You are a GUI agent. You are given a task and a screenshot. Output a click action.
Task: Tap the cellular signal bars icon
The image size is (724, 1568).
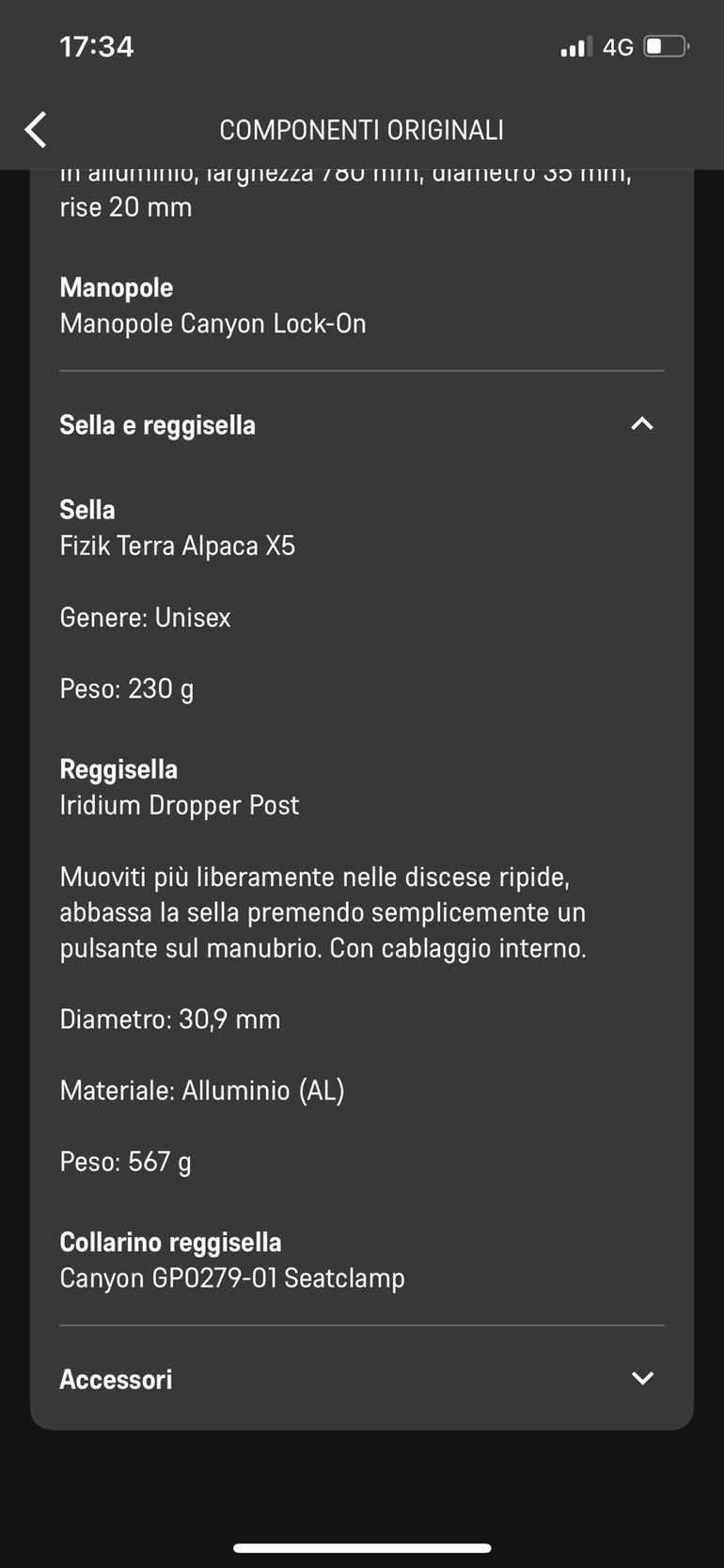575,47
